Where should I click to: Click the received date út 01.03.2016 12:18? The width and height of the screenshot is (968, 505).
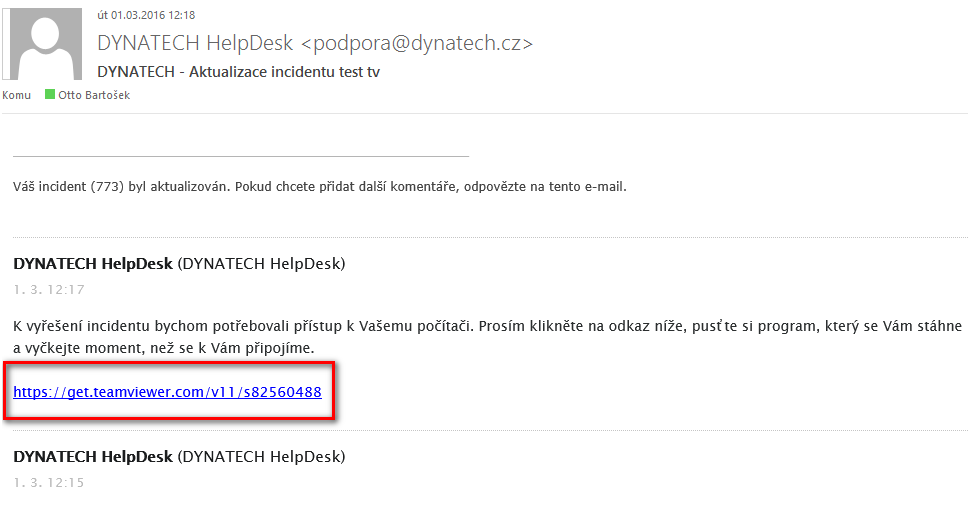point(146,15)
